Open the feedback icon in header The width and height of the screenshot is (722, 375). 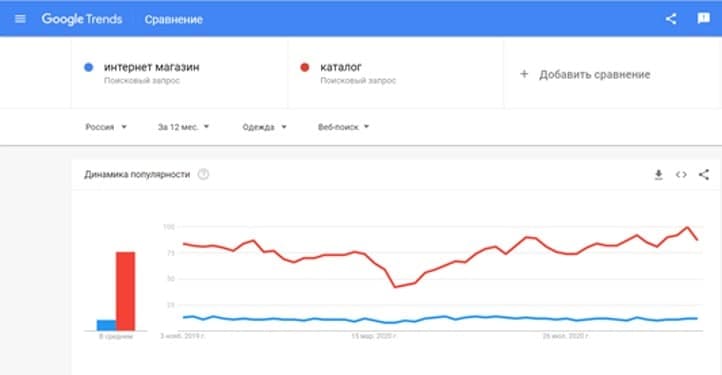point(704,18)
